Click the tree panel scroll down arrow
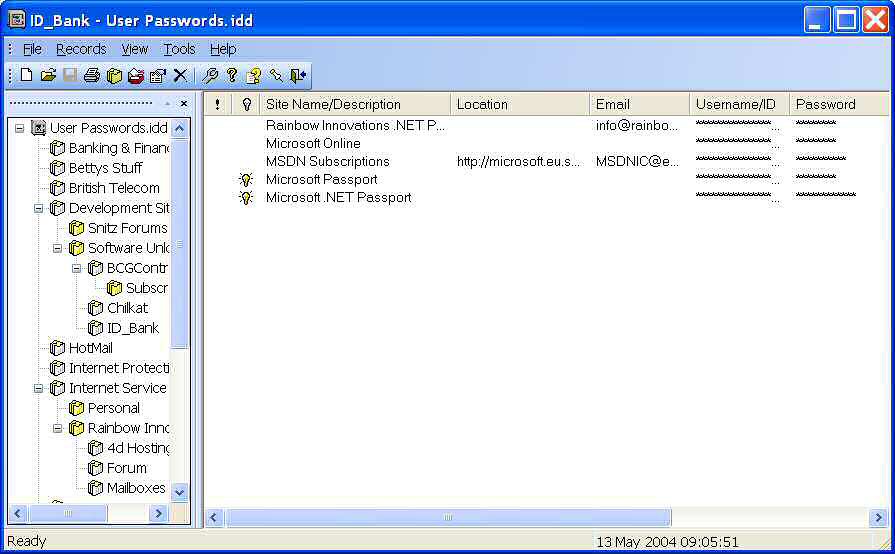The height and width of the screenshot is (554, 895). (179, 492)
